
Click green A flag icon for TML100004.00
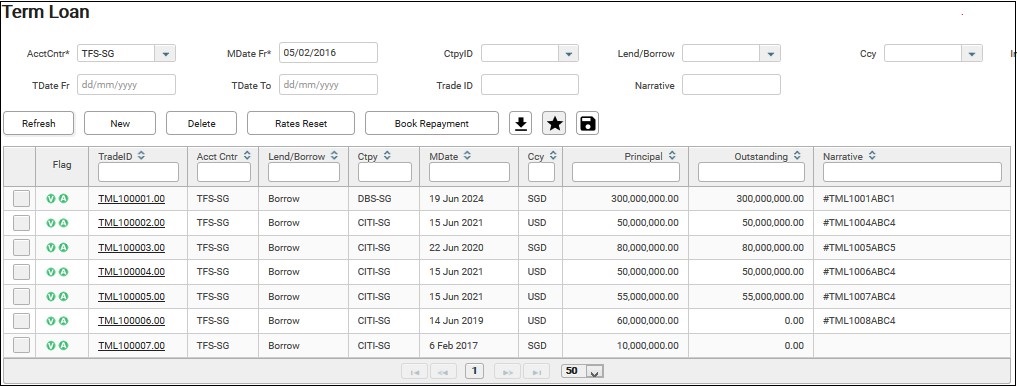tap(64, 272)
